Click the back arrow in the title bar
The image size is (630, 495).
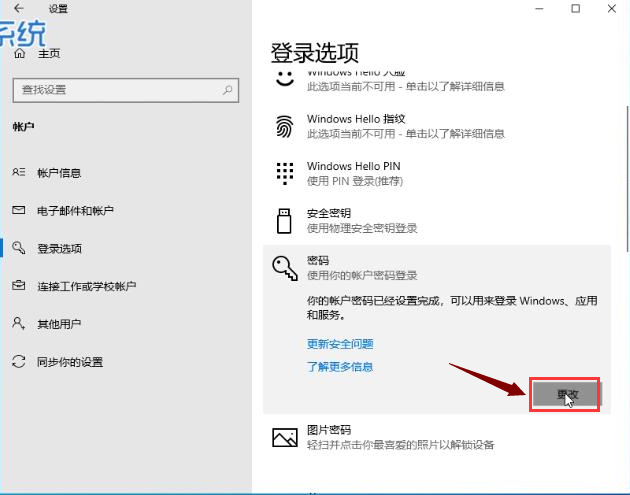click(19, 9)
